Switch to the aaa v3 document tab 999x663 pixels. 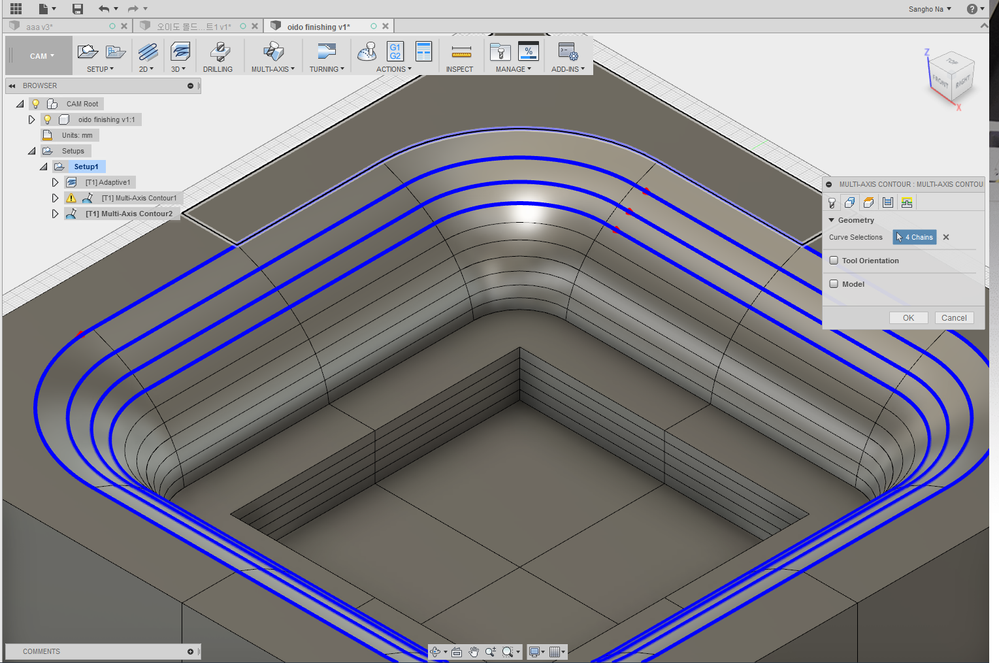(x=40, y=27)
